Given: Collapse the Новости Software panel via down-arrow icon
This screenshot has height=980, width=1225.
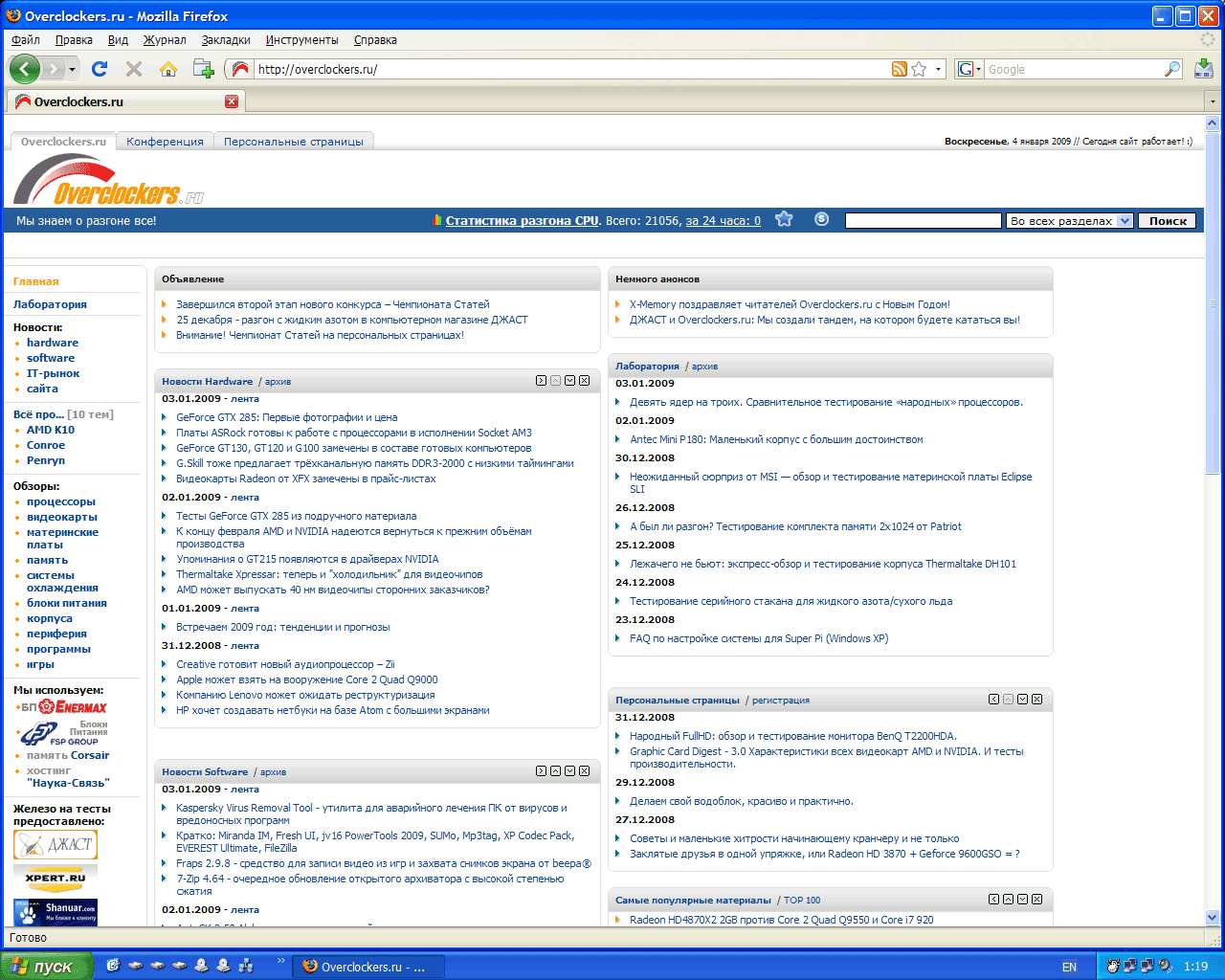Looking at the screenshot, I should (569, 771).
